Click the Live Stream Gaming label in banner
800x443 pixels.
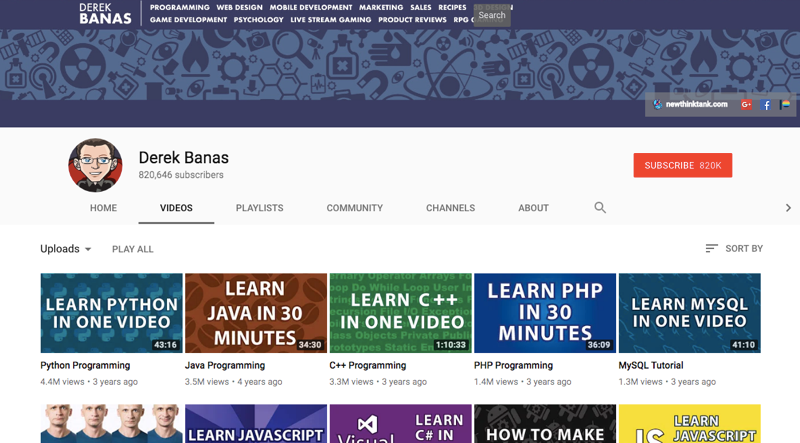pyautogui.click(x=331, y=20)
